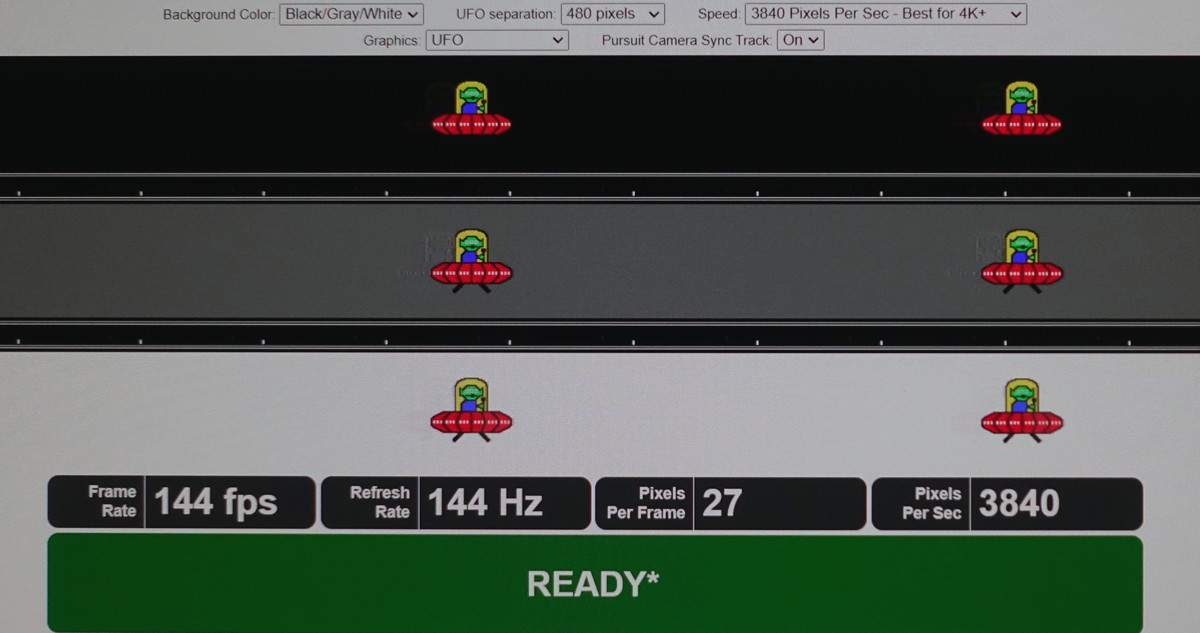Open the Background Color dropdown
The height and width of the screenshot is (633, 1200).
click(x=351, y=14)
